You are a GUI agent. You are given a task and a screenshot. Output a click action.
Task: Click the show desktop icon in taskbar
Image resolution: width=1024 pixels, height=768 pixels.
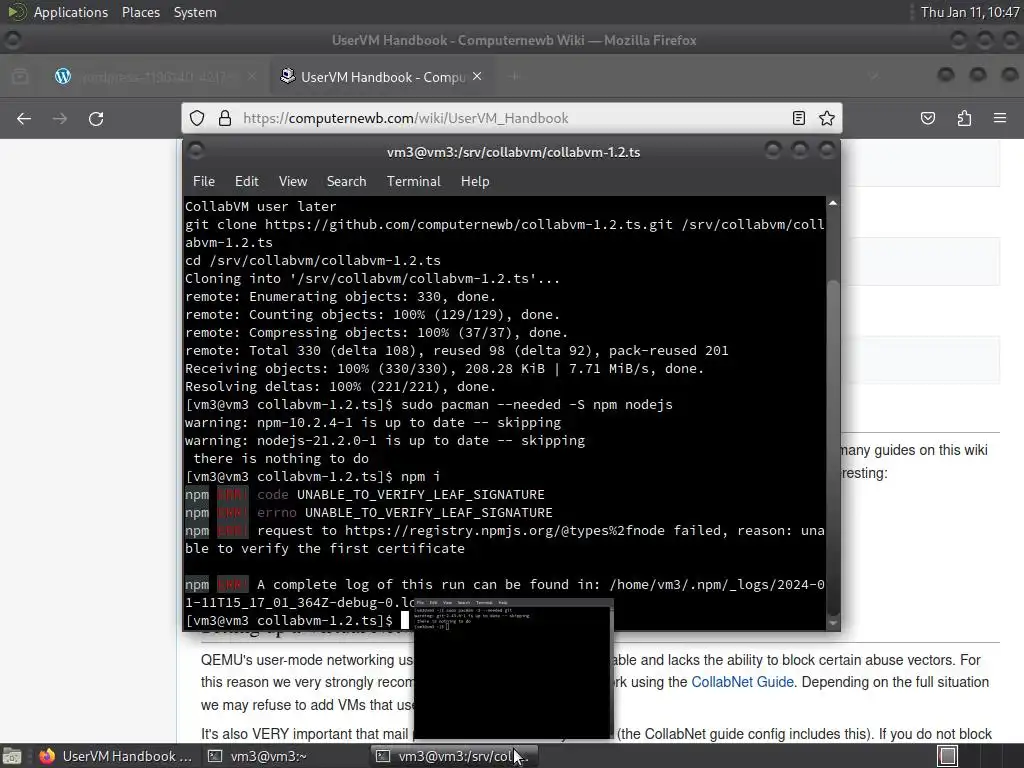coord(11,756)
